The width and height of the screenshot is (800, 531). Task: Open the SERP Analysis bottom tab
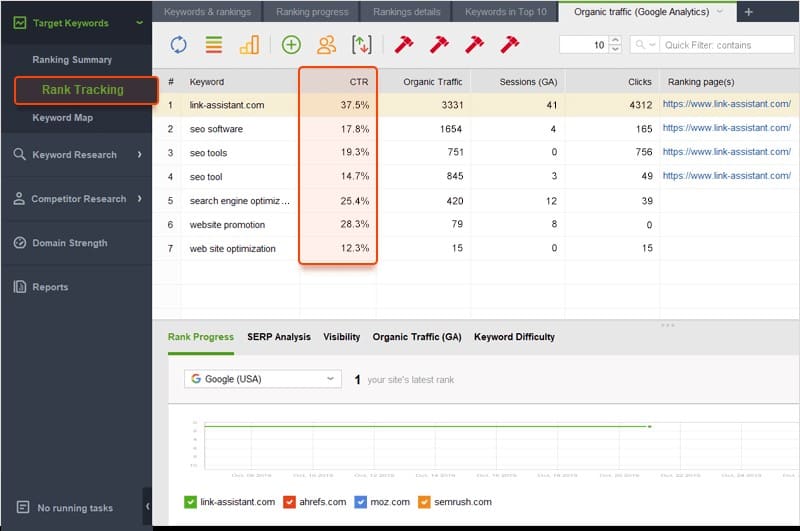(279, 337)
